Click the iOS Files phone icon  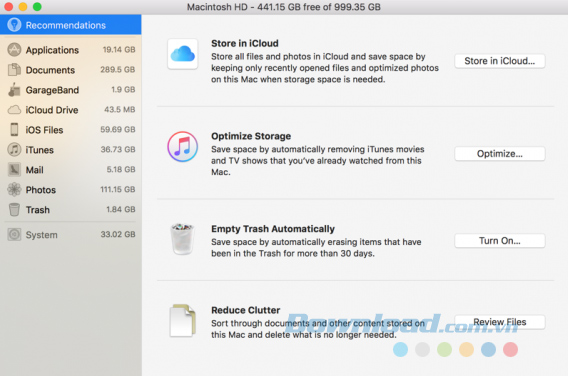point(14,129)
